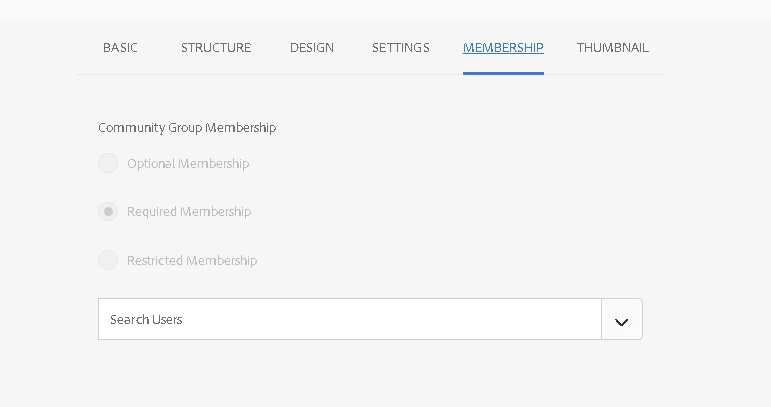
Task: Expand the Search Users dropdown list
Action: click(622, 319)
